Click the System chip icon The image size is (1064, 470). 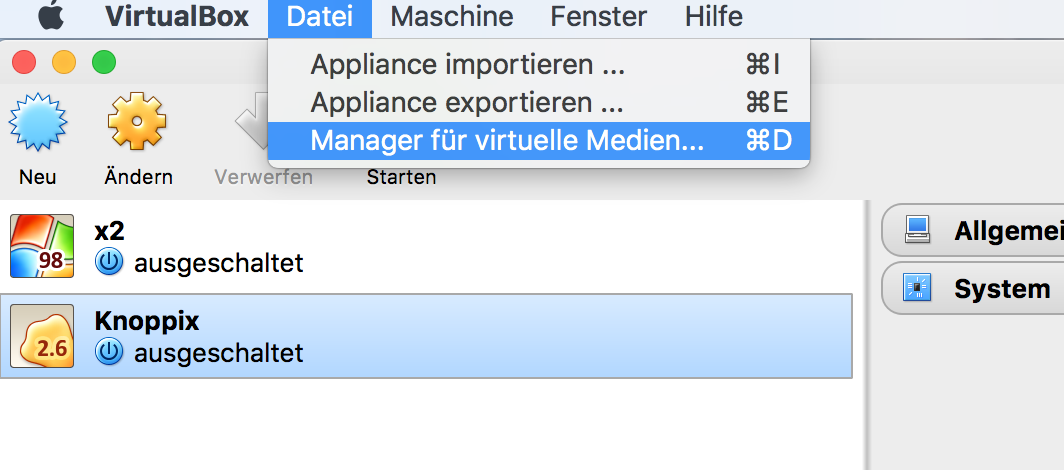click(x=917, y=289)
